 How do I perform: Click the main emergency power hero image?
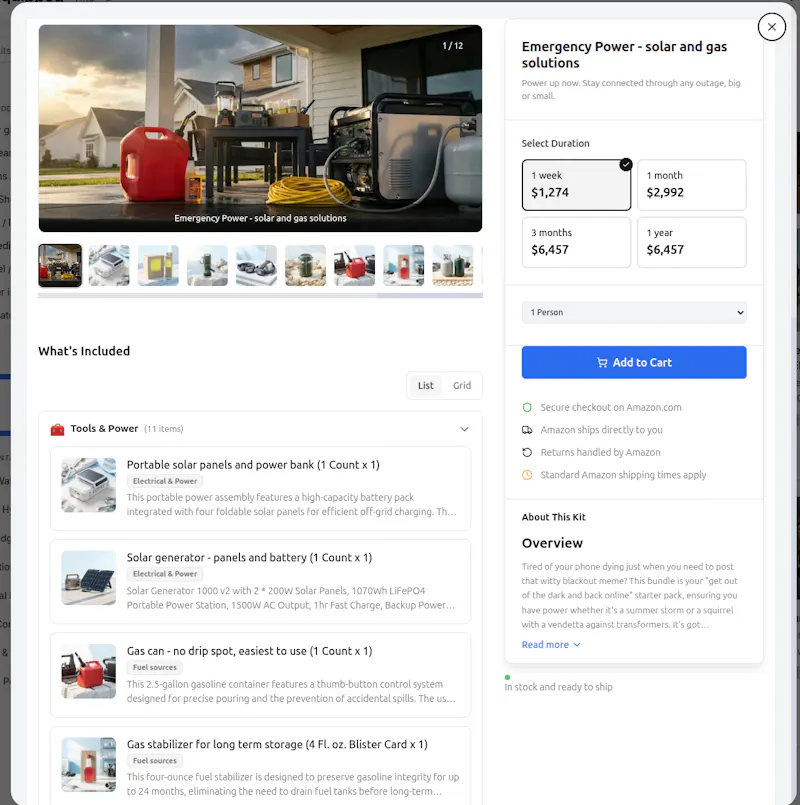pos(260,128)
